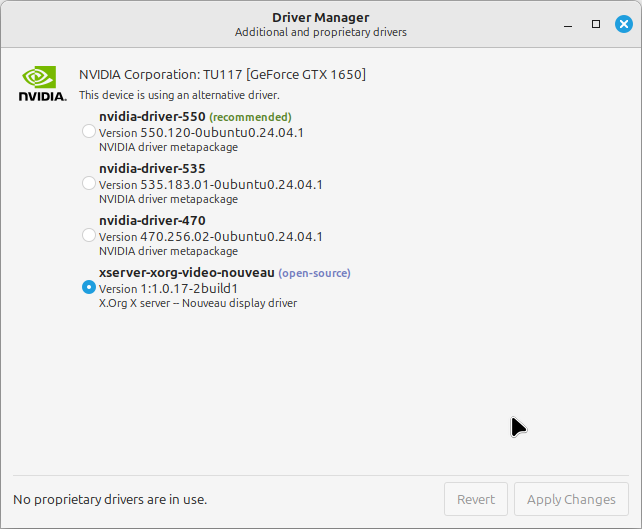642x529 pixels.
Task: Click 'This device is using an alternative driver'
Action: 179,95
